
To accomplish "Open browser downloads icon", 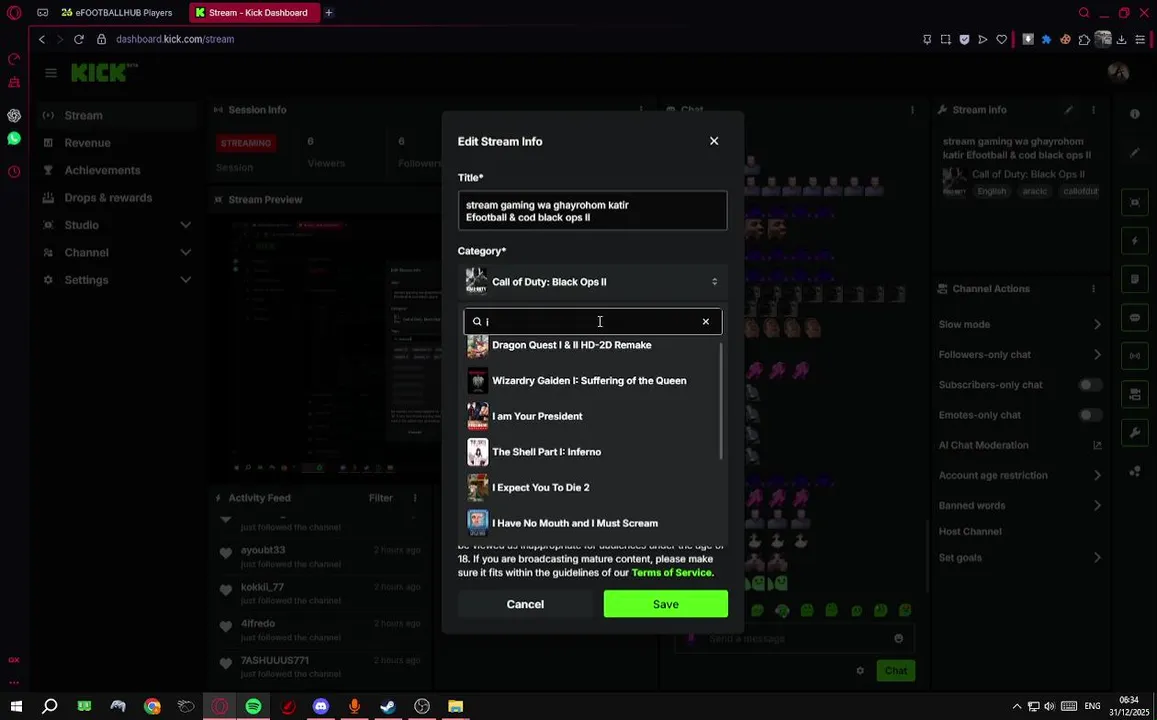I will coord(1122,39).
